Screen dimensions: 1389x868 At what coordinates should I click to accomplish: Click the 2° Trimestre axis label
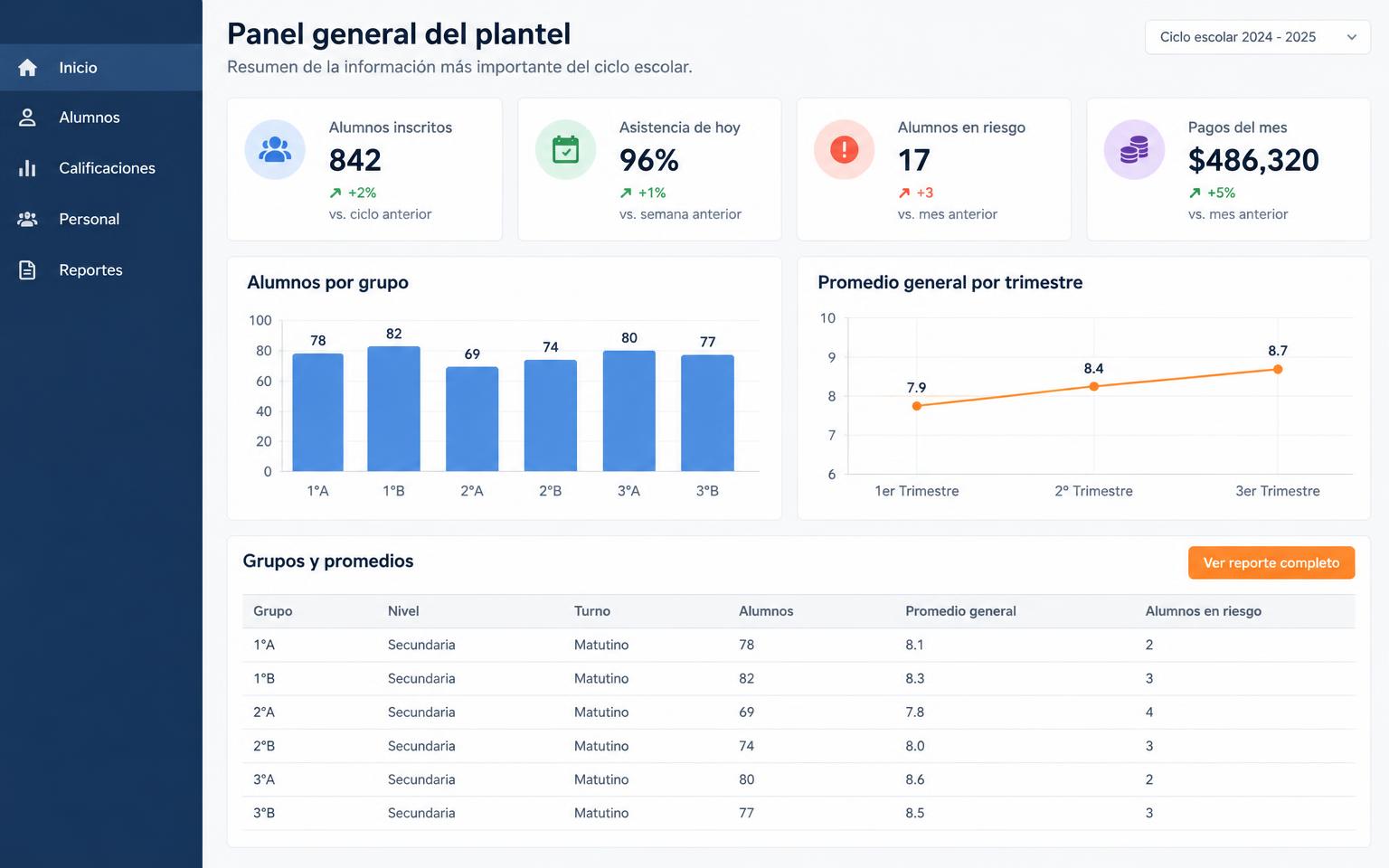pyautogui.click(x=1094, y=491)
